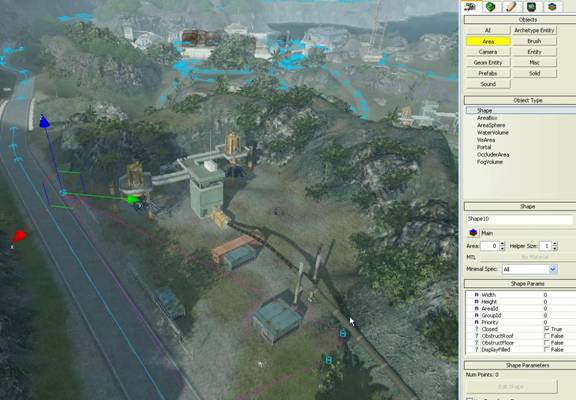The image size is (576, 400).
Task: Select the Prefabs category button
Action: point(488,73)
